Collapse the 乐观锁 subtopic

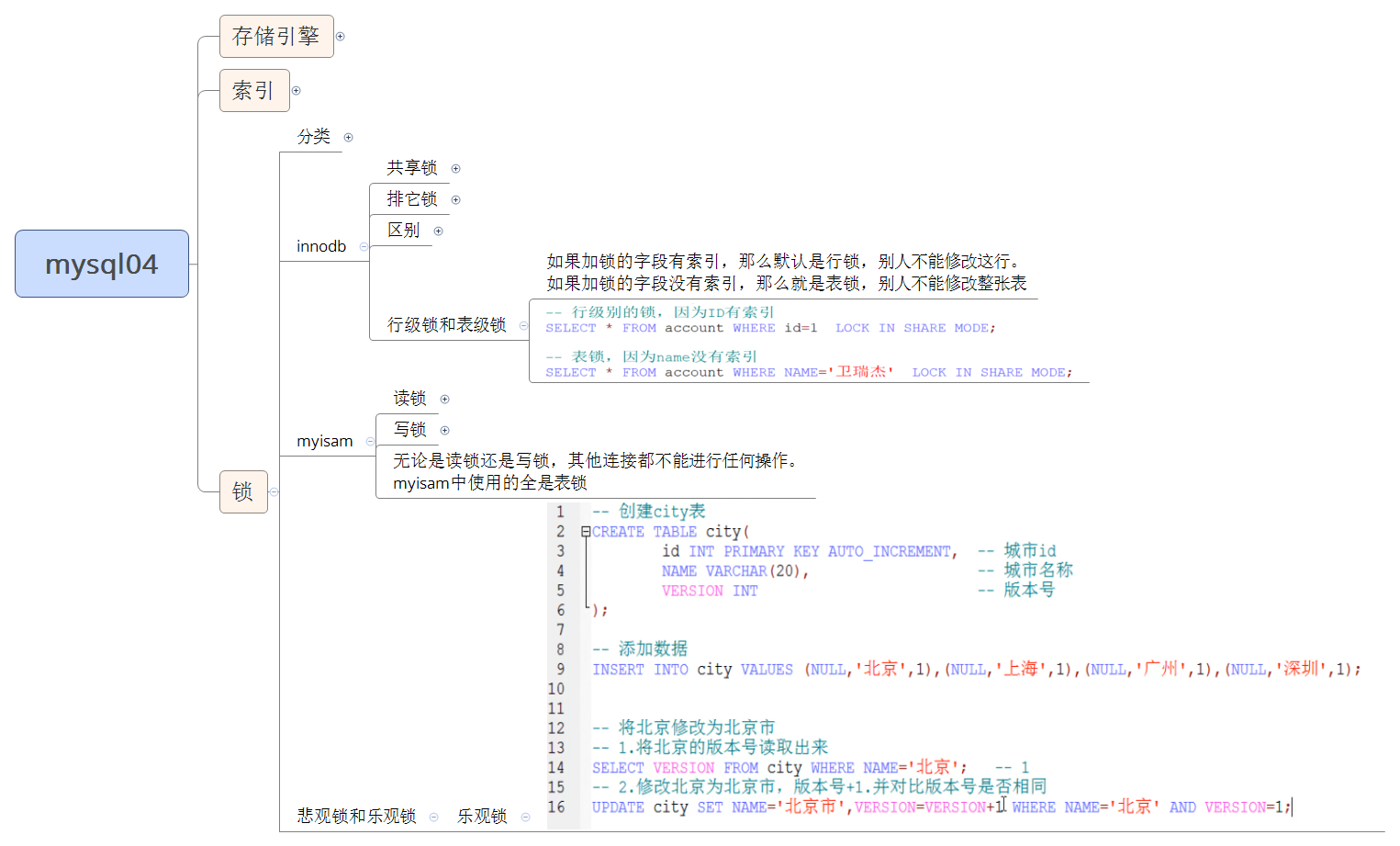coord(526,818)
